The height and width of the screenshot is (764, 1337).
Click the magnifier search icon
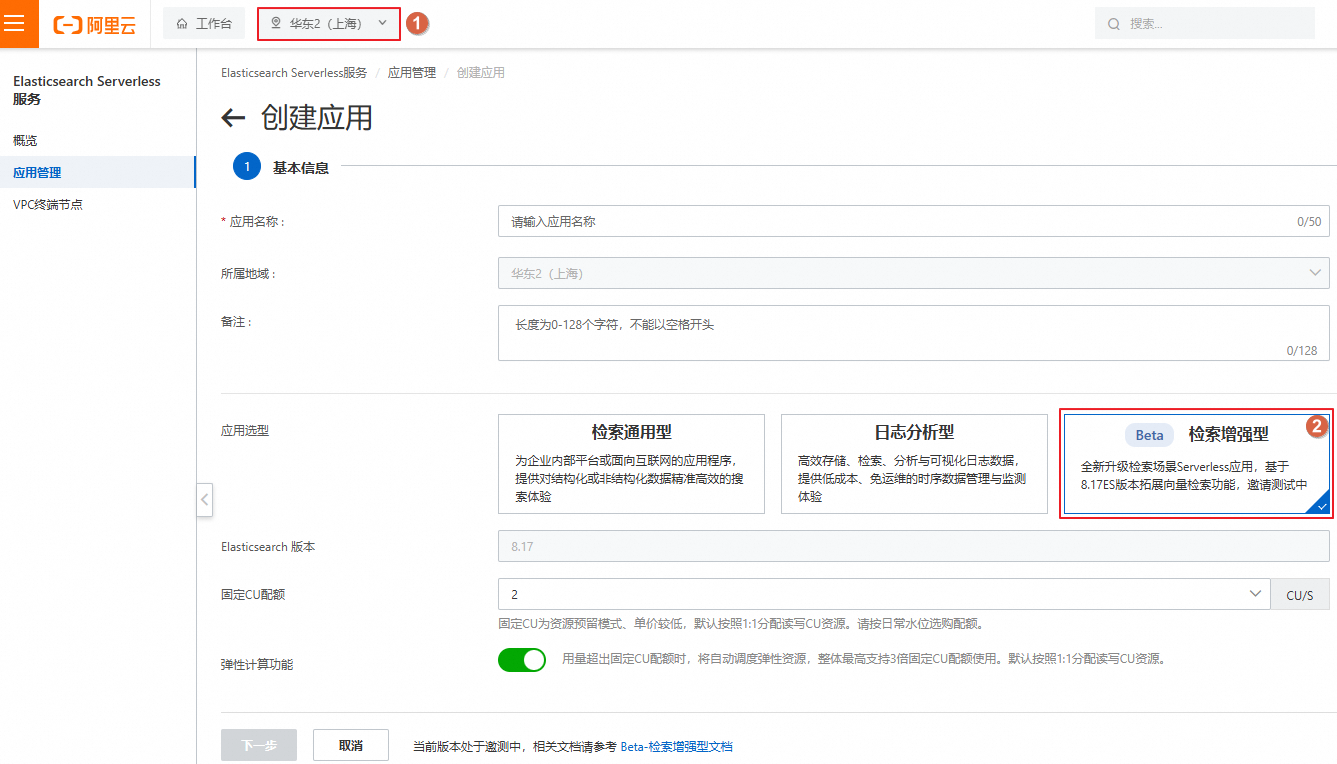1114,24
